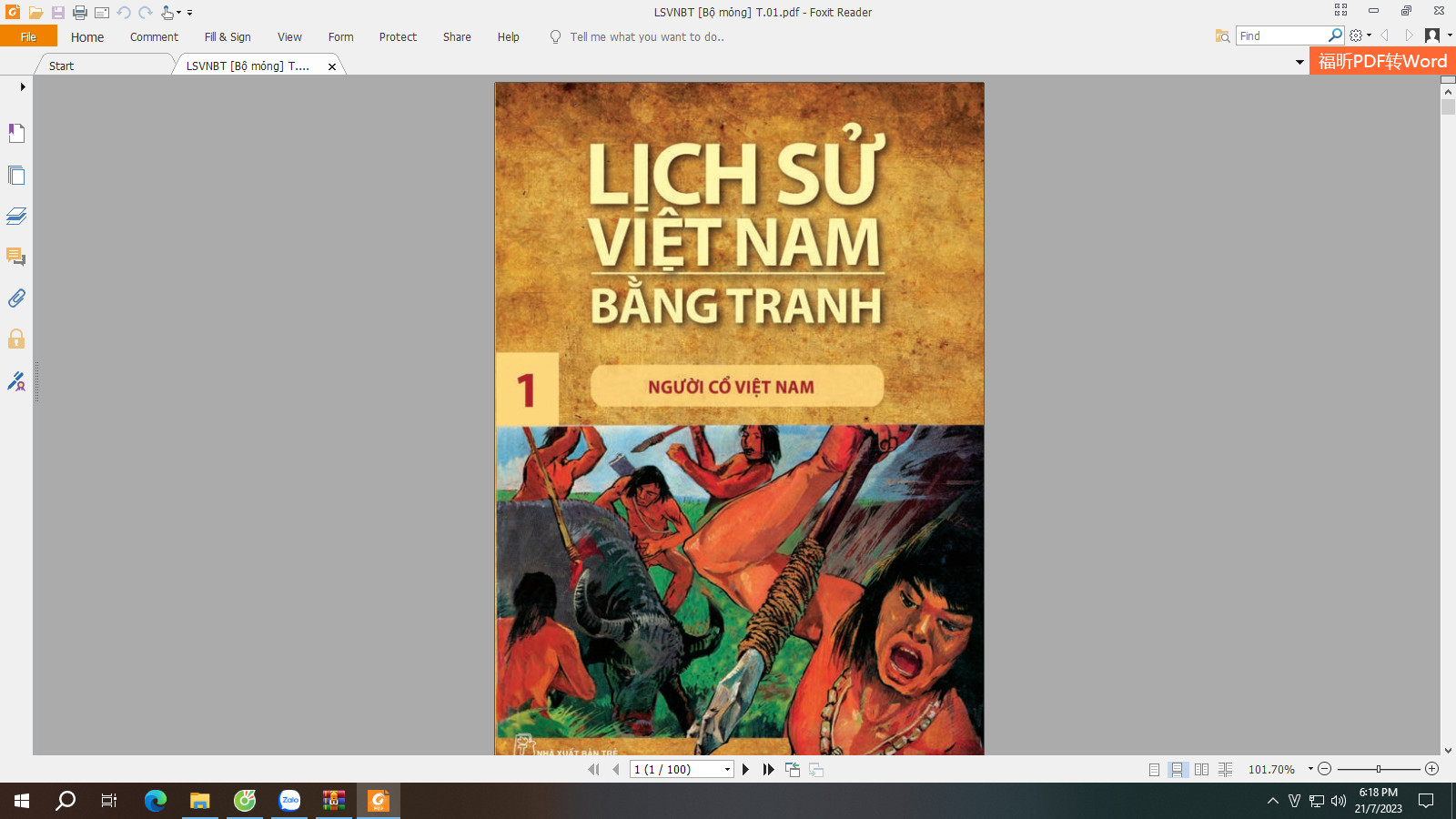This screenshot has width=1456, height=819.
Task: Expand the zoom percentage dropdown
Action: click(x=1310, y=769)
